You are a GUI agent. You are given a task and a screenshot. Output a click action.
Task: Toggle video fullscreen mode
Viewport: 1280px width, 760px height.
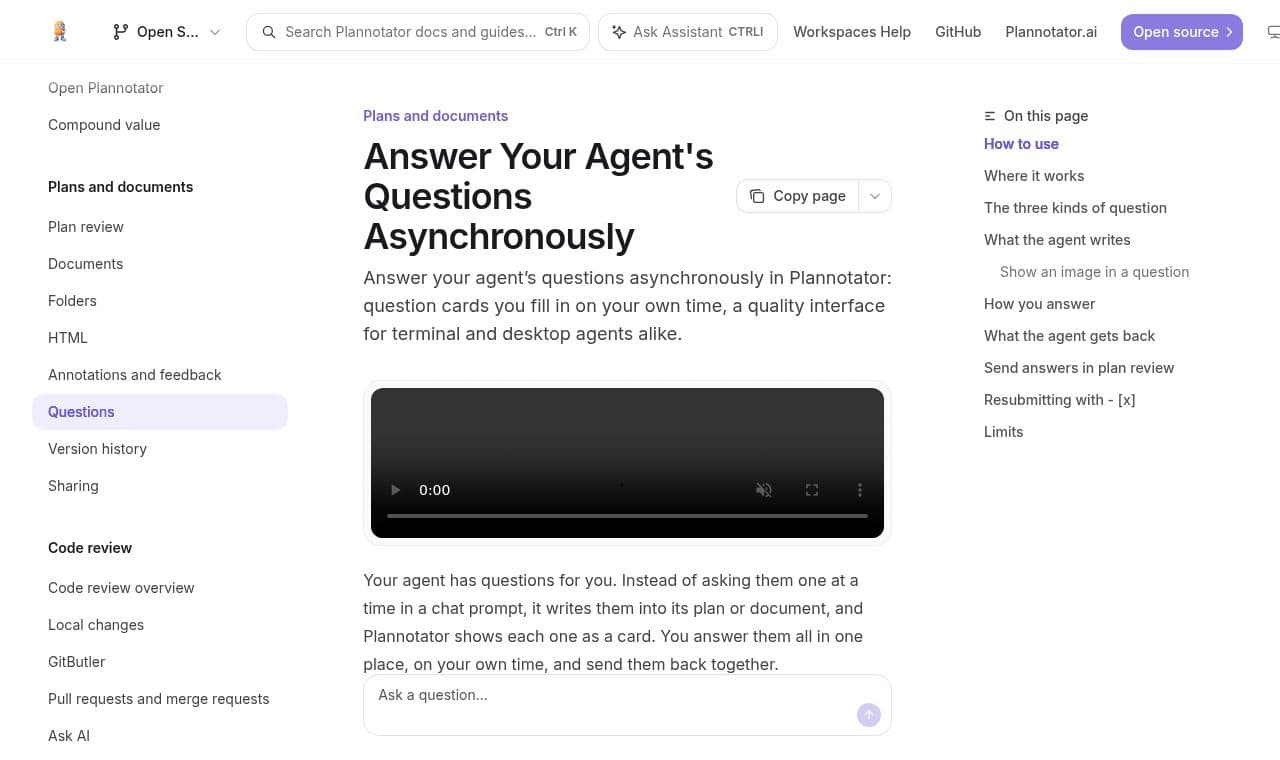[812, 490]
